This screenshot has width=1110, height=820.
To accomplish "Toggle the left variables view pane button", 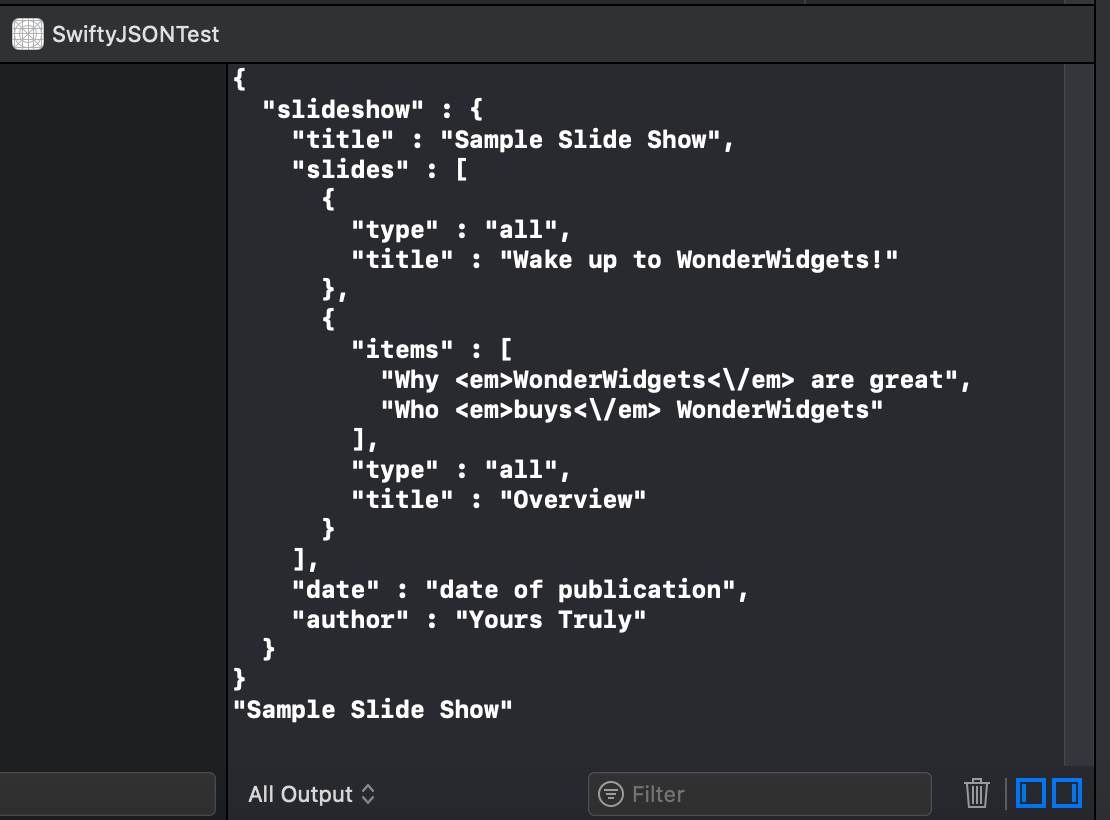I will click(x=1031, y=793).
